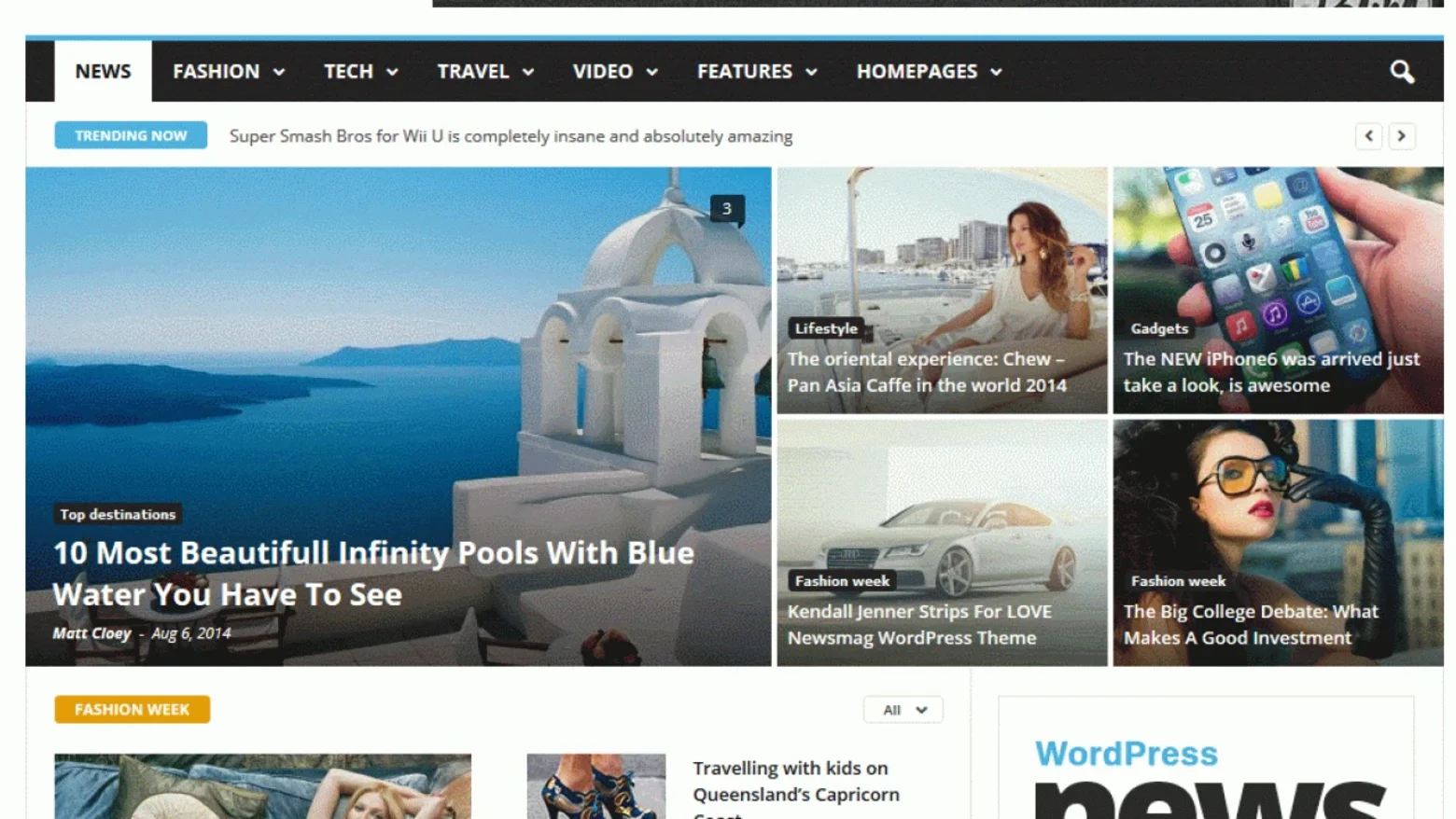The height and width of the screenshot is (819, 1456).
Task: Open the Tech menu item
Action: pos(348,72)
